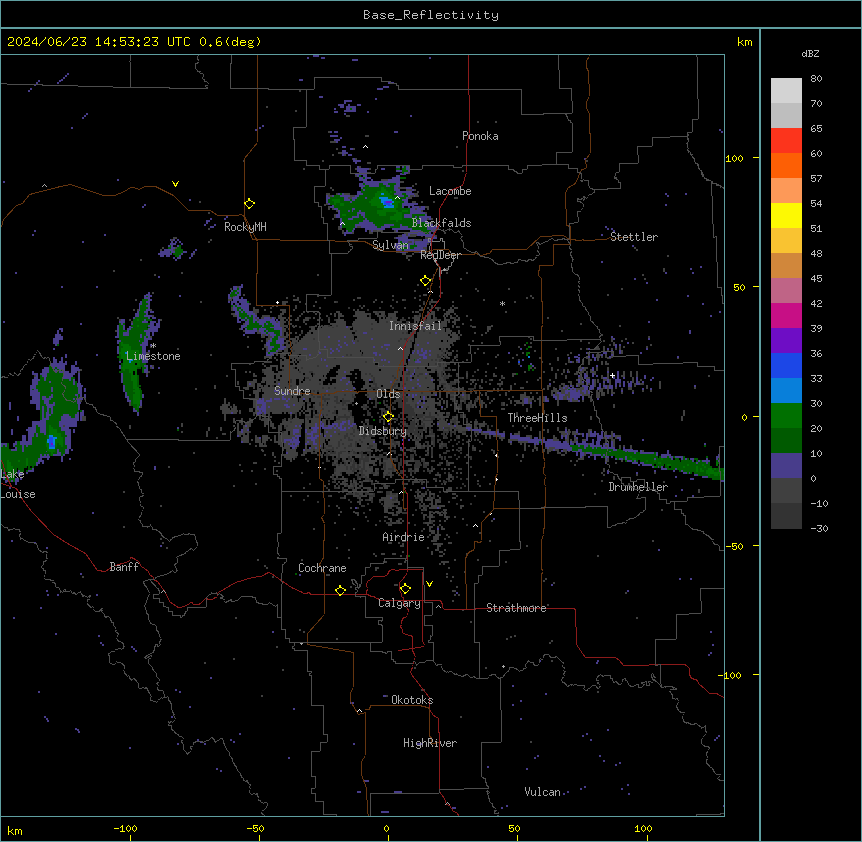This screenshot has width=862, height=842.
Task: Select the Lake Louise label
Action: [18, 484]
